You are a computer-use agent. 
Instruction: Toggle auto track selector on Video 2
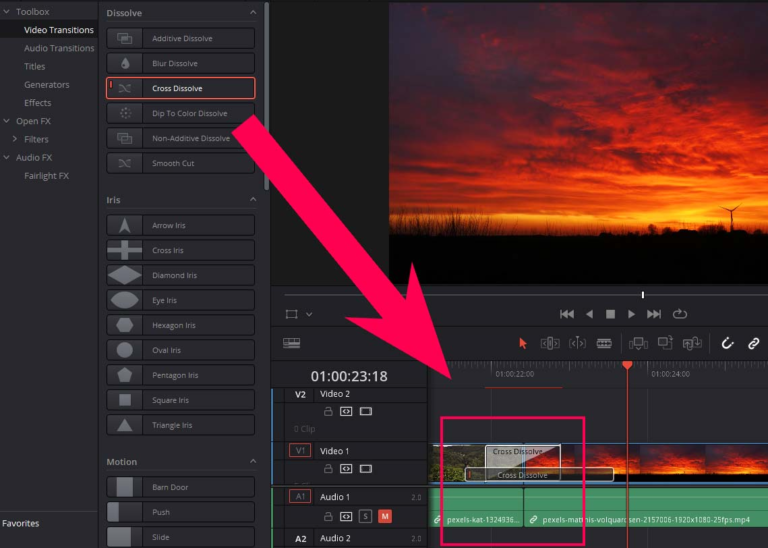[346, 411]
